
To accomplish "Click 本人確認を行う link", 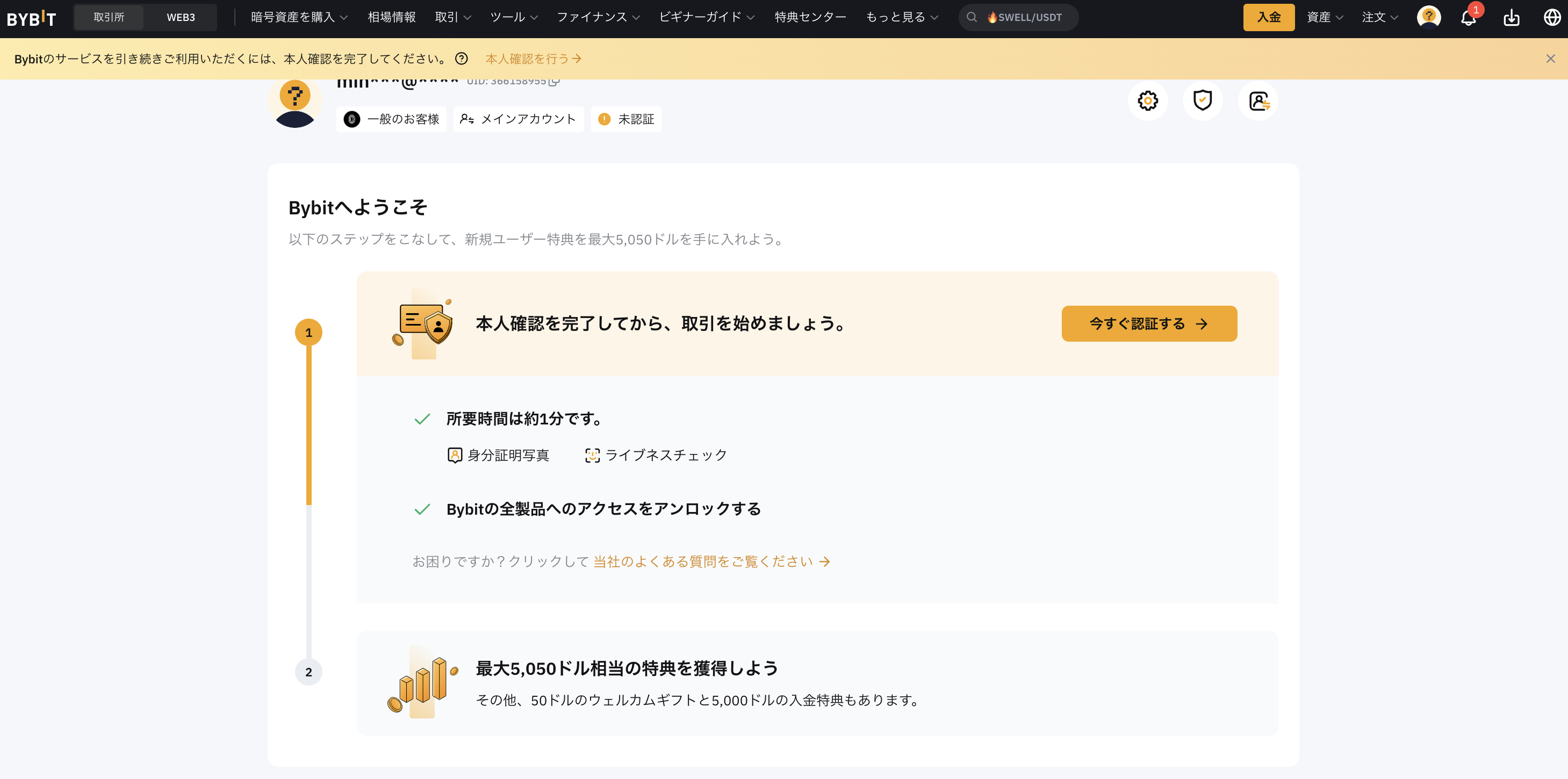I will coord(533,59).
